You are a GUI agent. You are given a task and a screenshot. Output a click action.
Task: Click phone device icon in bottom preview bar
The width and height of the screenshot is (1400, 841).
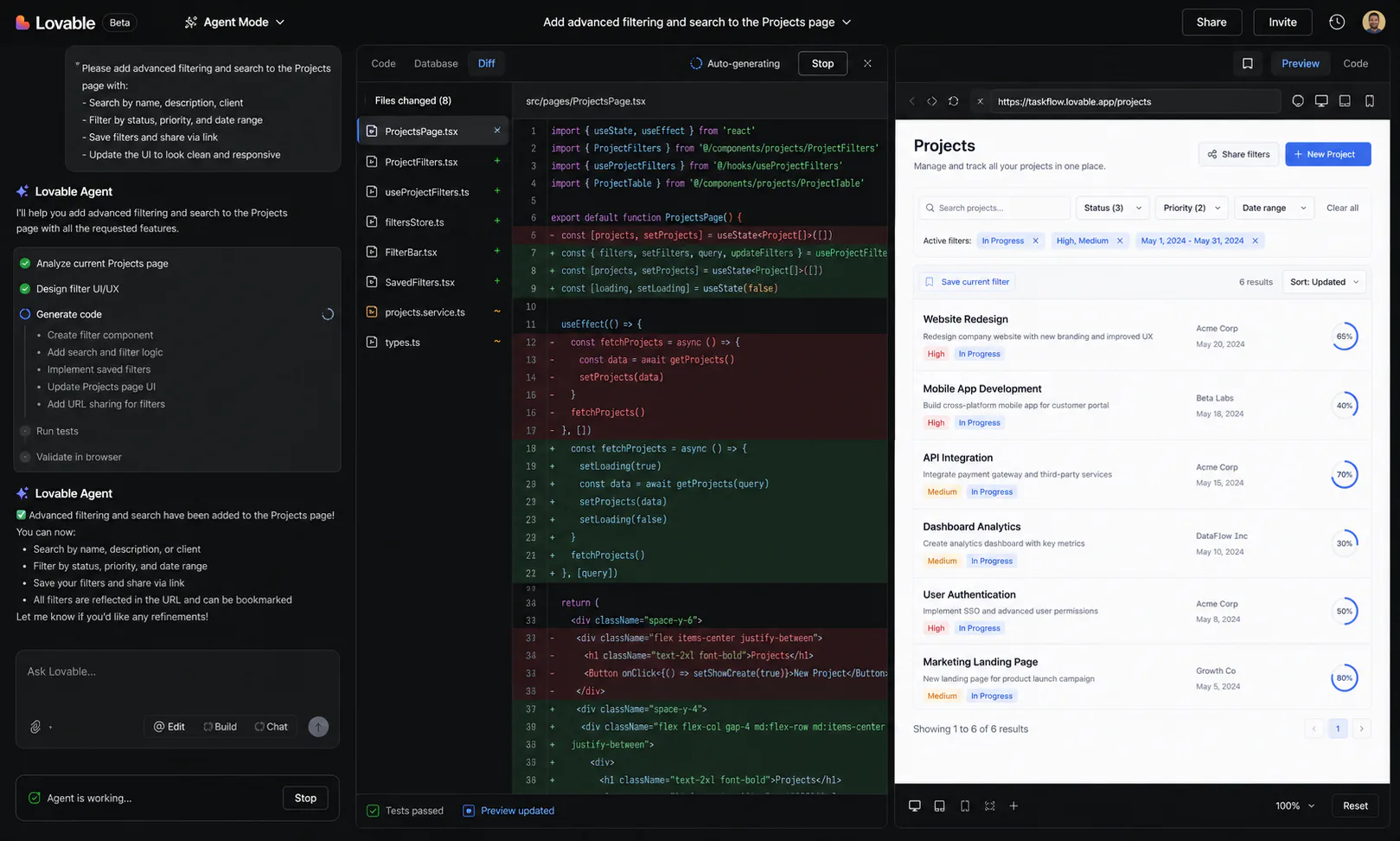(964, 806)
